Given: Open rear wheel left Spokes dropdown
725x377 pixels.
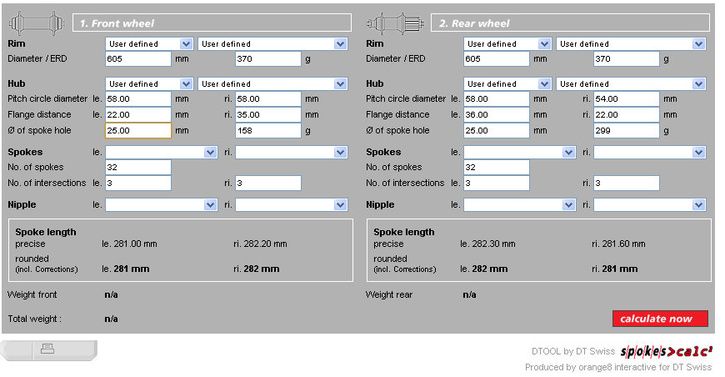Looking at the screenshot, I should [x=520, y=152].
